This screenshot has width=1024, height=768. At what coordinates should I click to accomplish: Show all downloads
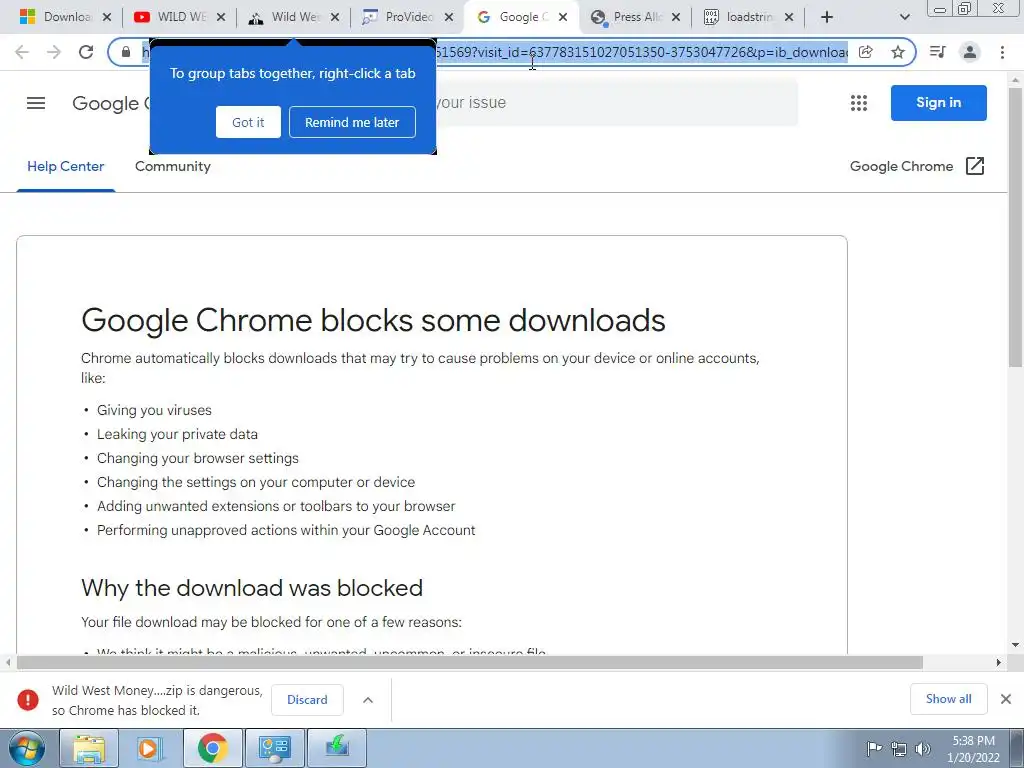948,699
